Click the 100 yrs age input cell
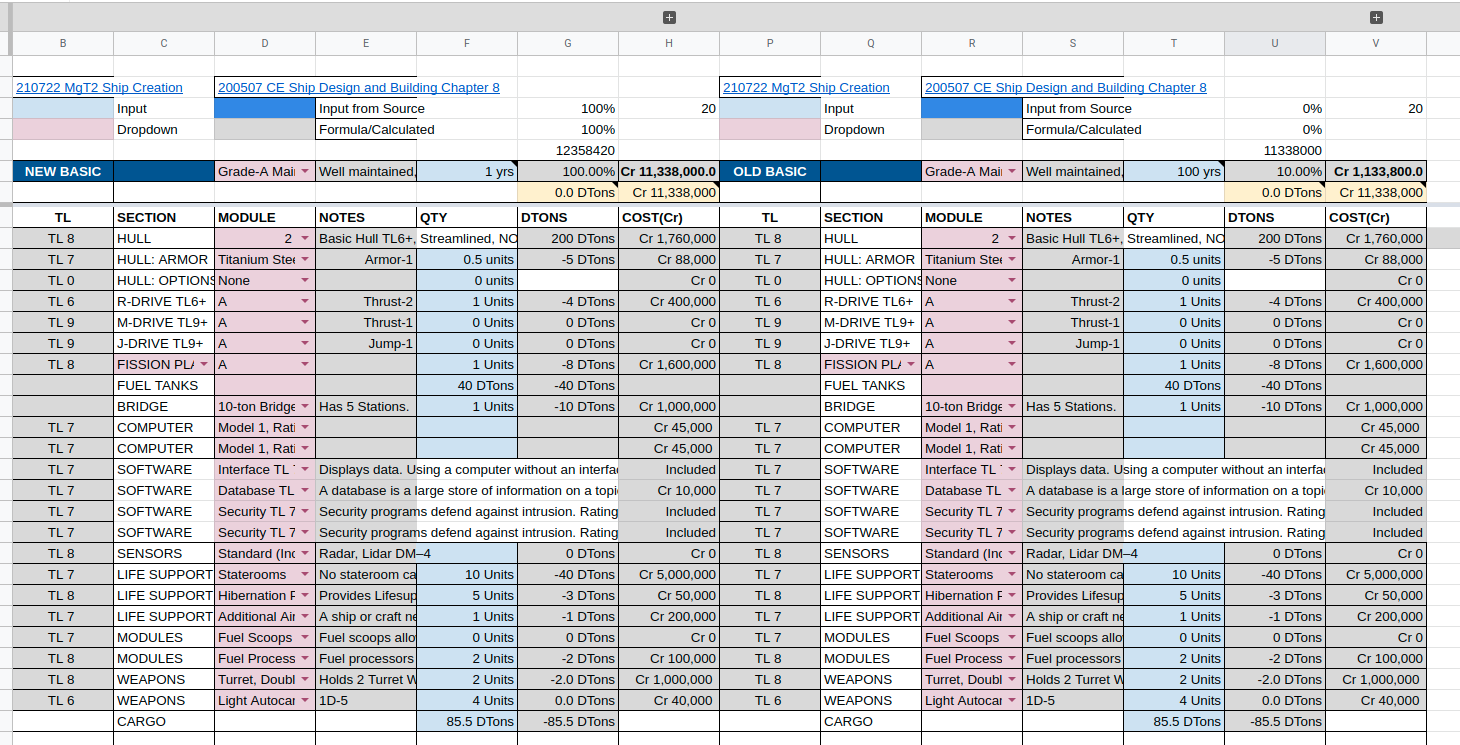Viewport: 1460px width, 745px height. (x=1174, y=172)
